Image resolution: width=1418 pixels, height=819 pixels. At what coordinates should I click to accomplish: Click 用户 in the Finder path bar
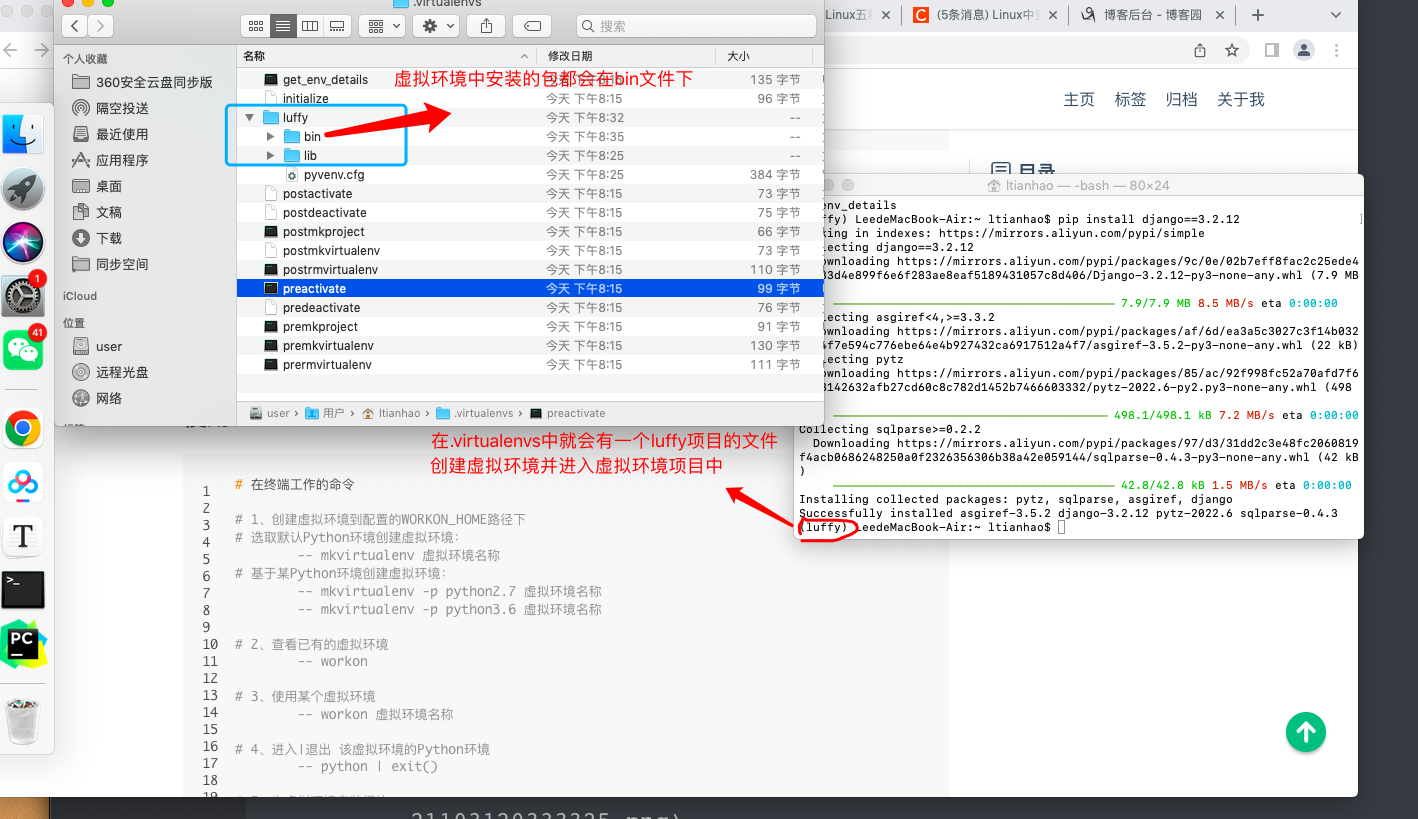(325, 413)
